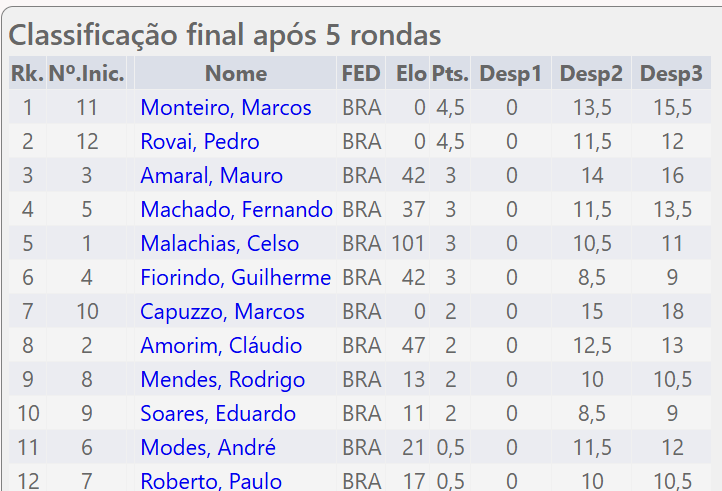Screen dimensions: 722x491
Task: Click the Desp2 column header
Action: pyautogui.click(x=591, y=73)
